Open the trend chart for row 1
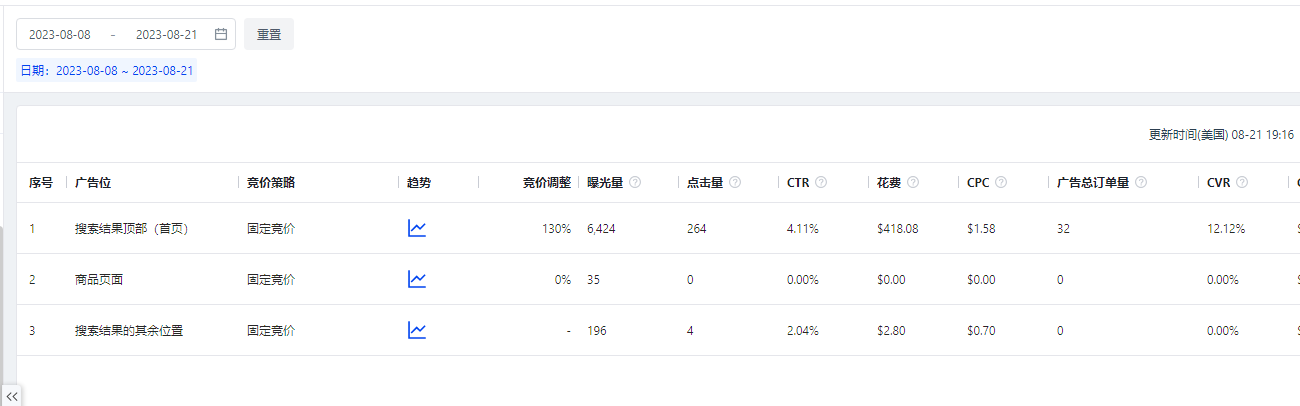The width and height of the screenshot is (1300, 406). pos(417,229)
